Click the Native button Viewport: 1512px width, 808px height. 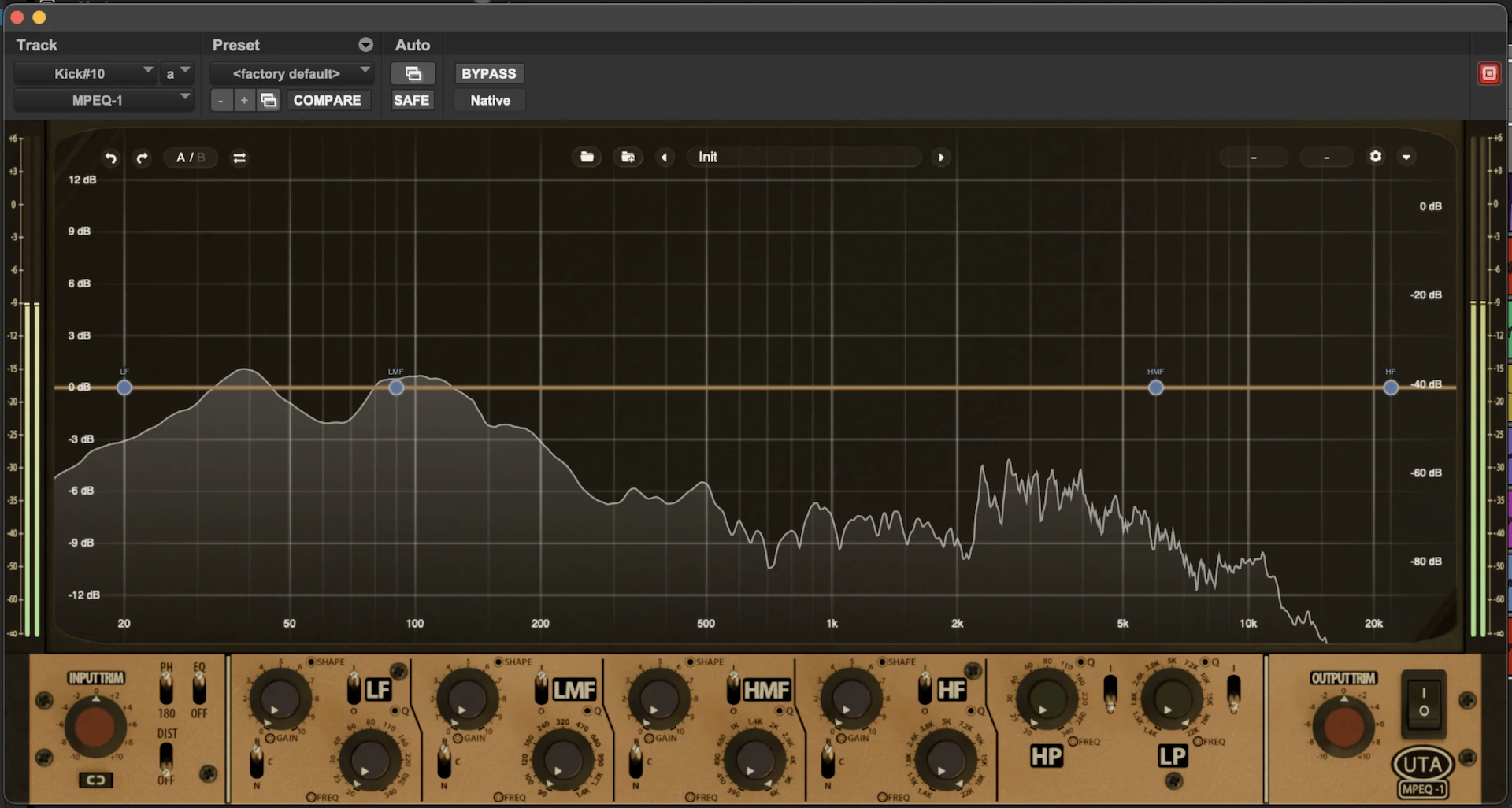click(x=490, y=100)
